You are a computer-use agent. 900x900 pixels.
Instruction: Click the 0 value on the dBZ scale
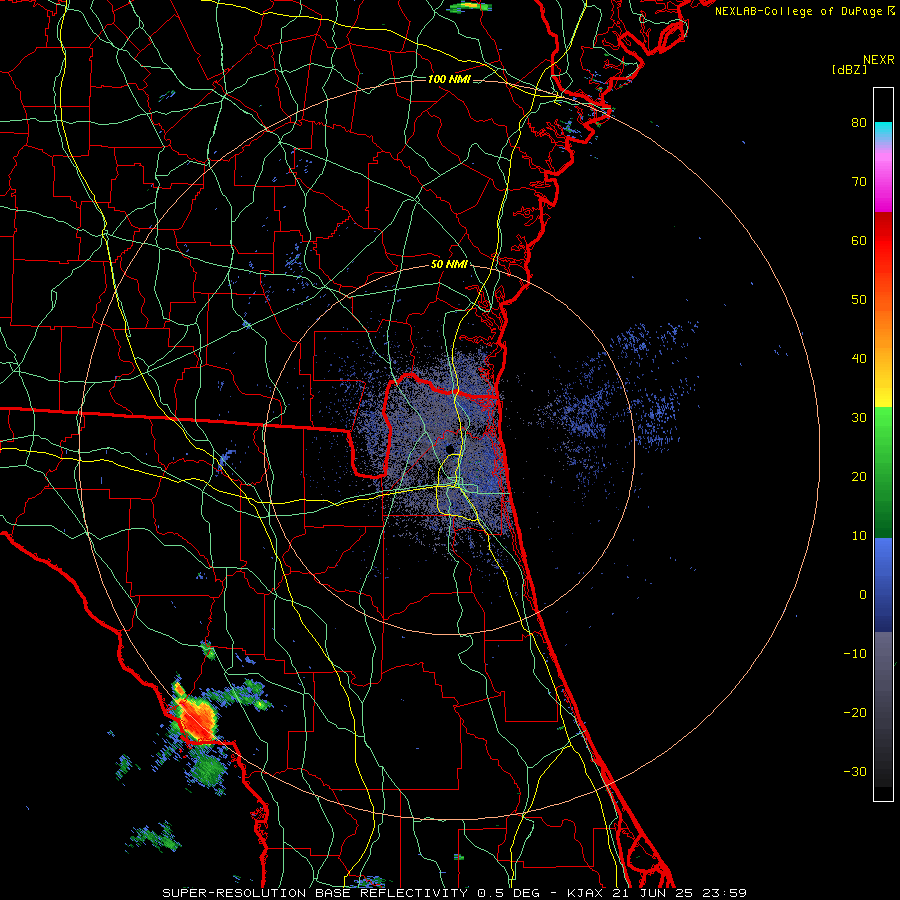pos(863,595)
